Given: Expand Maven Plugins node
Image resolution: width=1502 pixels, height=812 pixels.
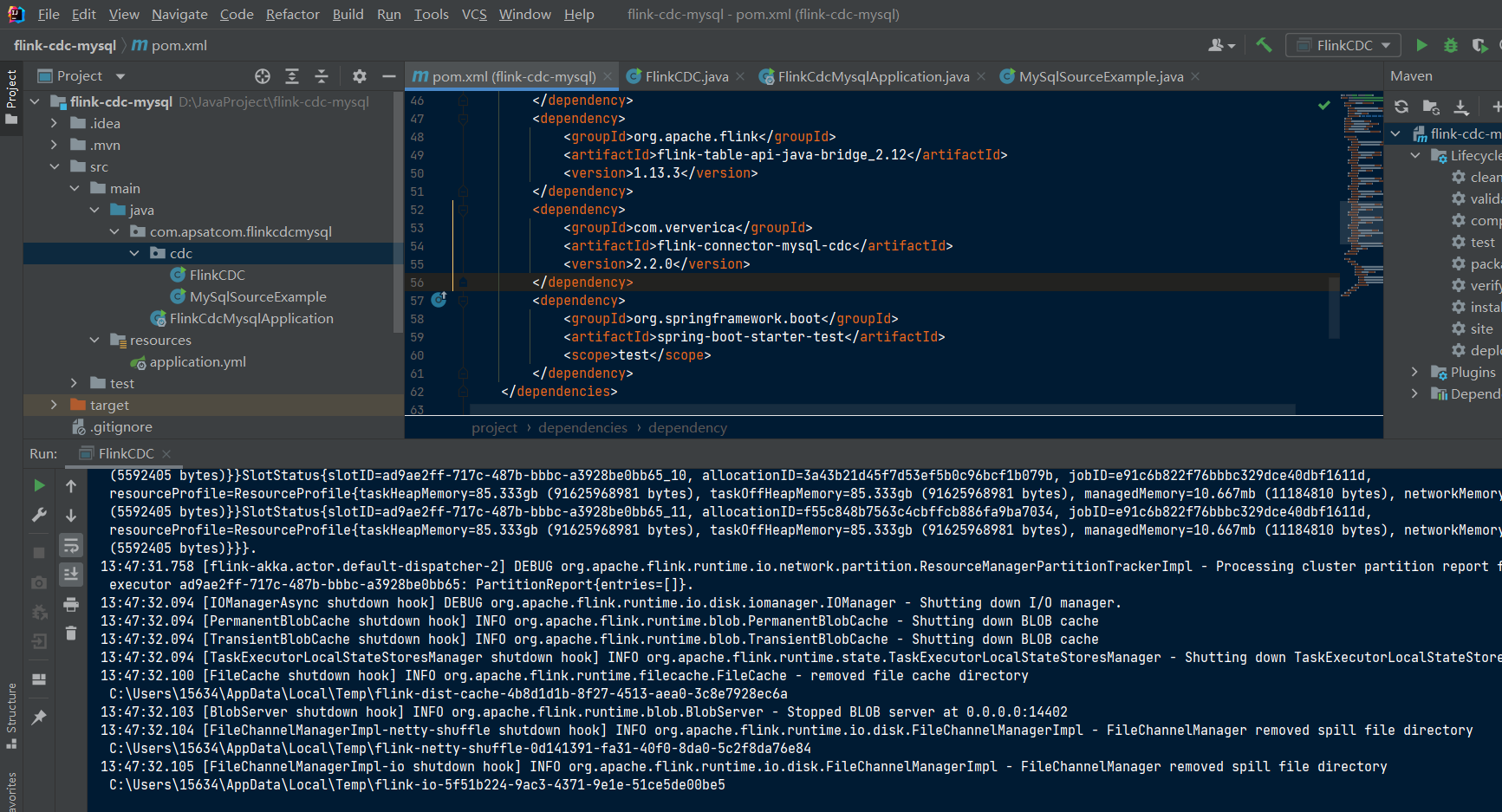Looking at the screenshot, I should [1415, 372].
